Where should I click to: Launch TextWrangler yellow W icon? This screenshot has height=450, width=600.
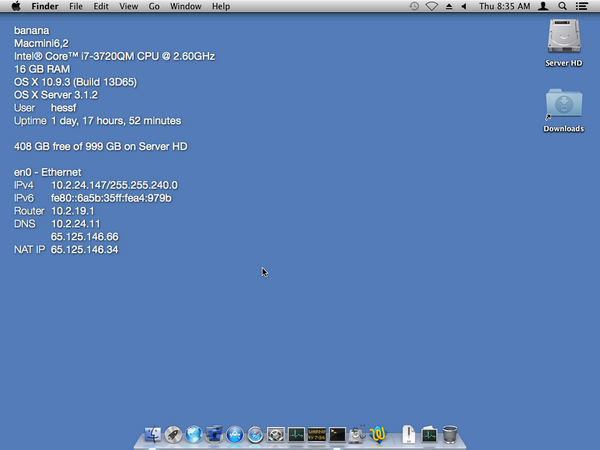[x=378, y=435]
